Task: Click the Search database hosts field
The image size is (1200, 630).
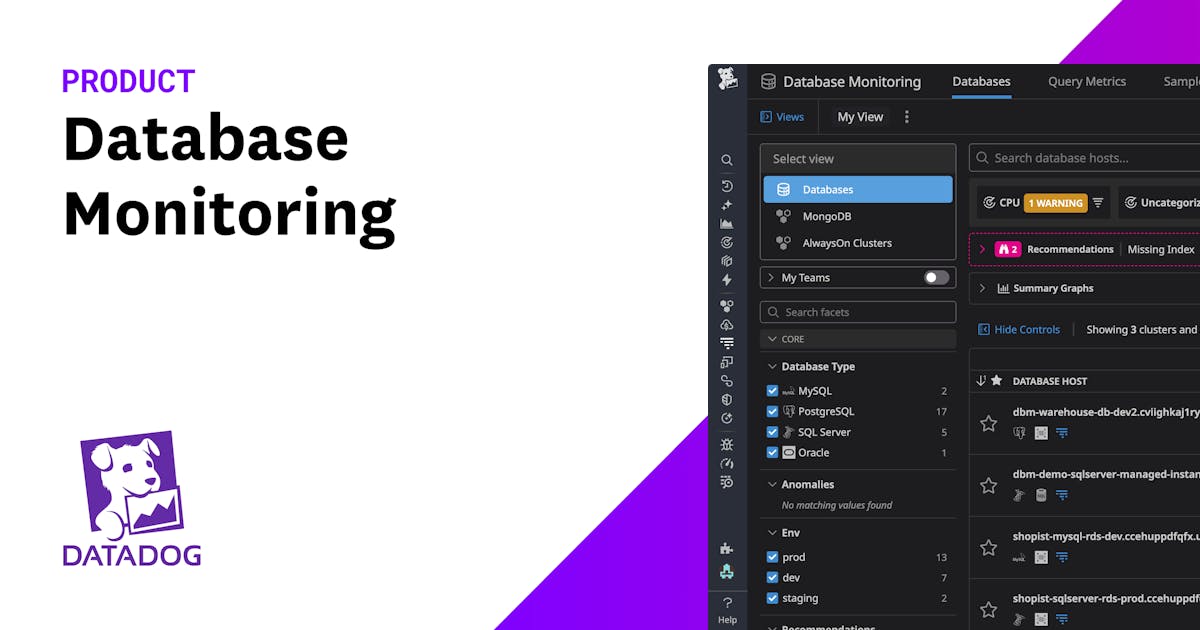Action: coord(1085,158)
